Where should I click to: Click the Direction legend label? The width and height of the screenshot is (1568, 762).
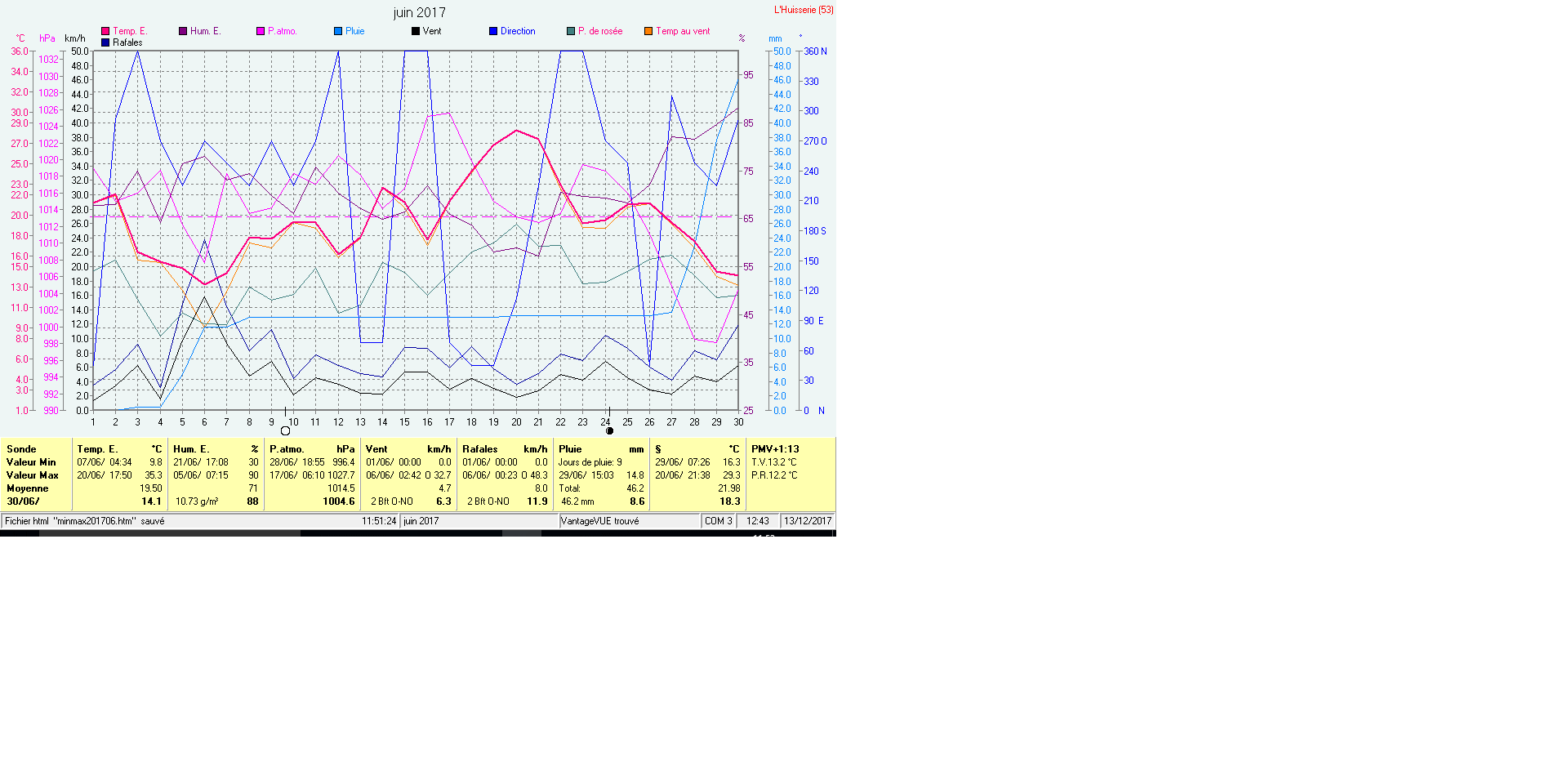pos(518,31)
